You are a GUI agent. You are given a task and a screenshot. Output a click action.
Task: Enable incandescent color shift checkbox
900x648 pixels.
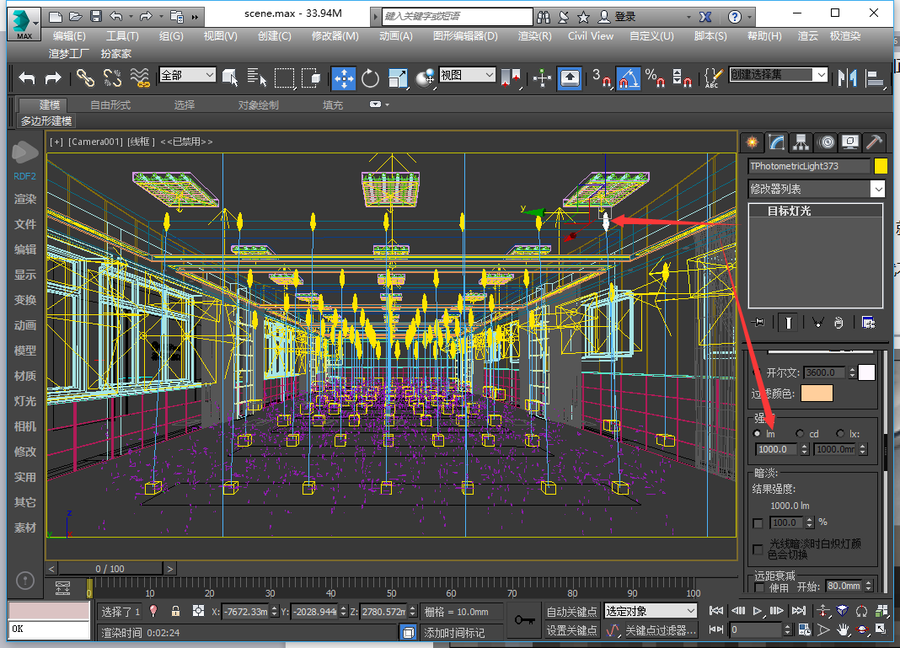coord(758,549)
